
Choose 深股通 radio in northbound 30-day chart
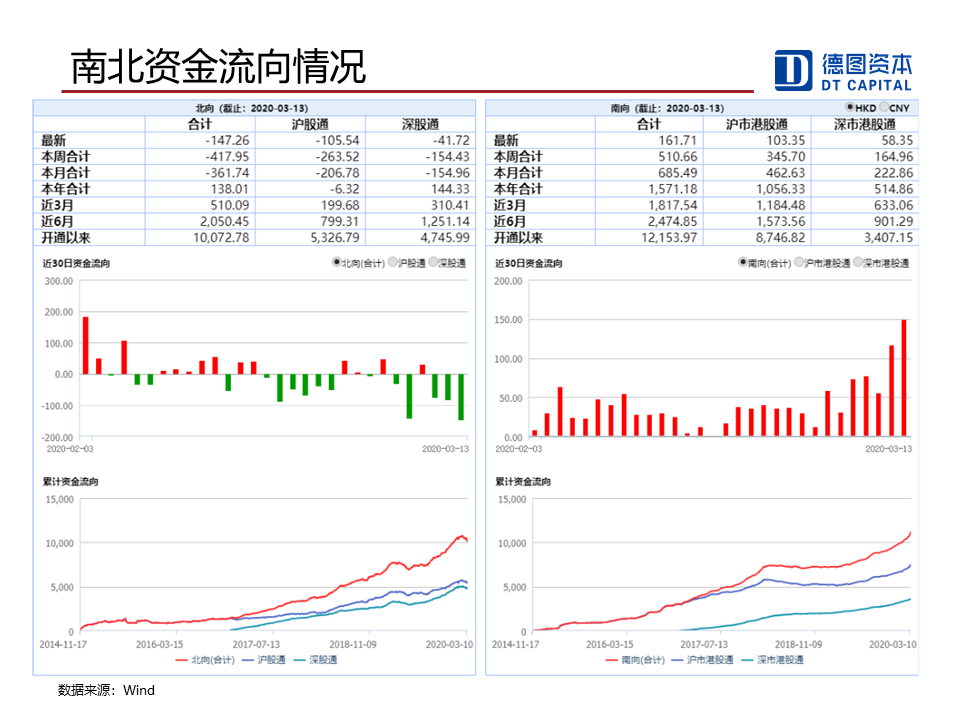tap(432, 263)
